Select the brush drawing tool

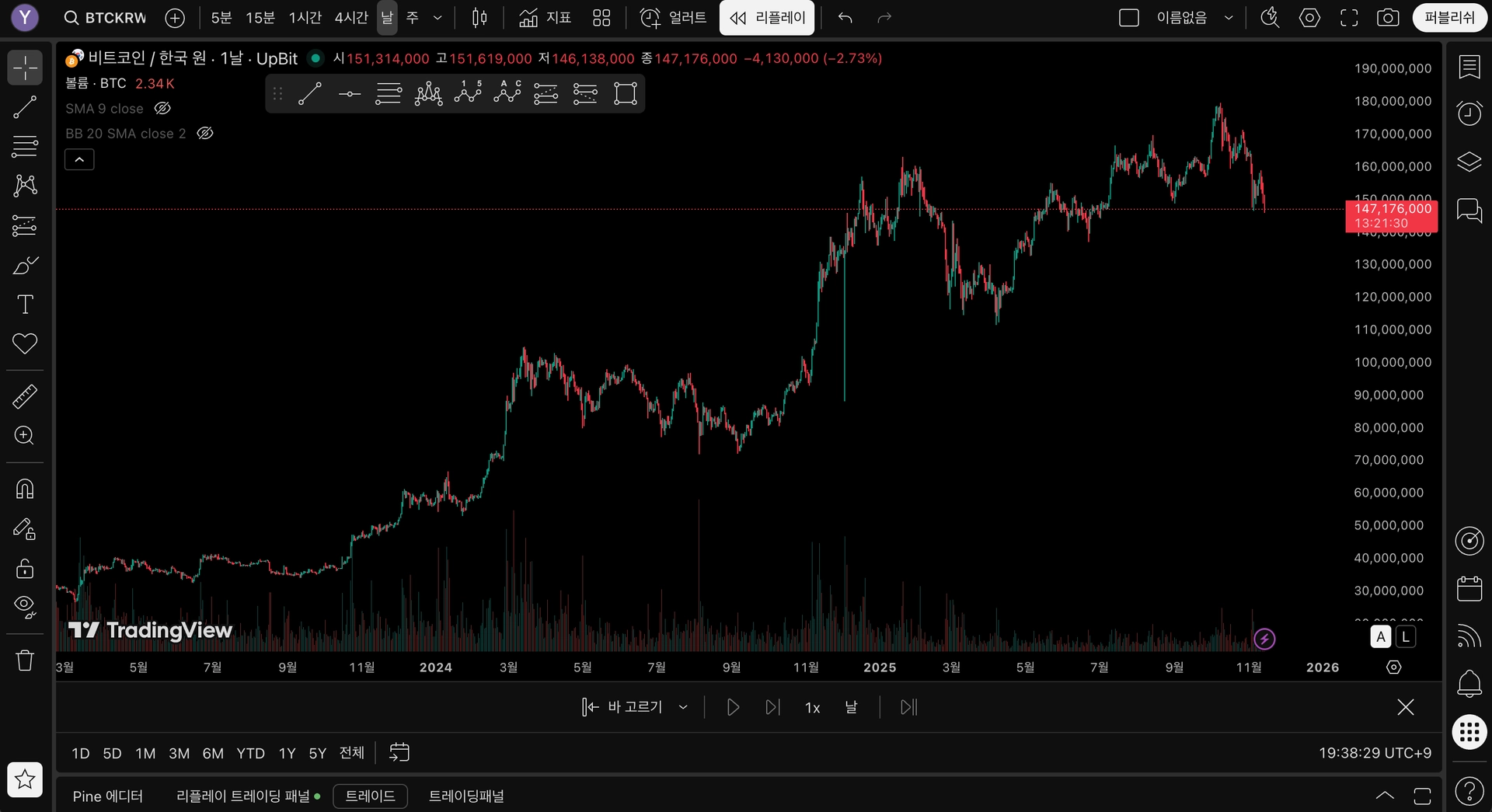25,266
